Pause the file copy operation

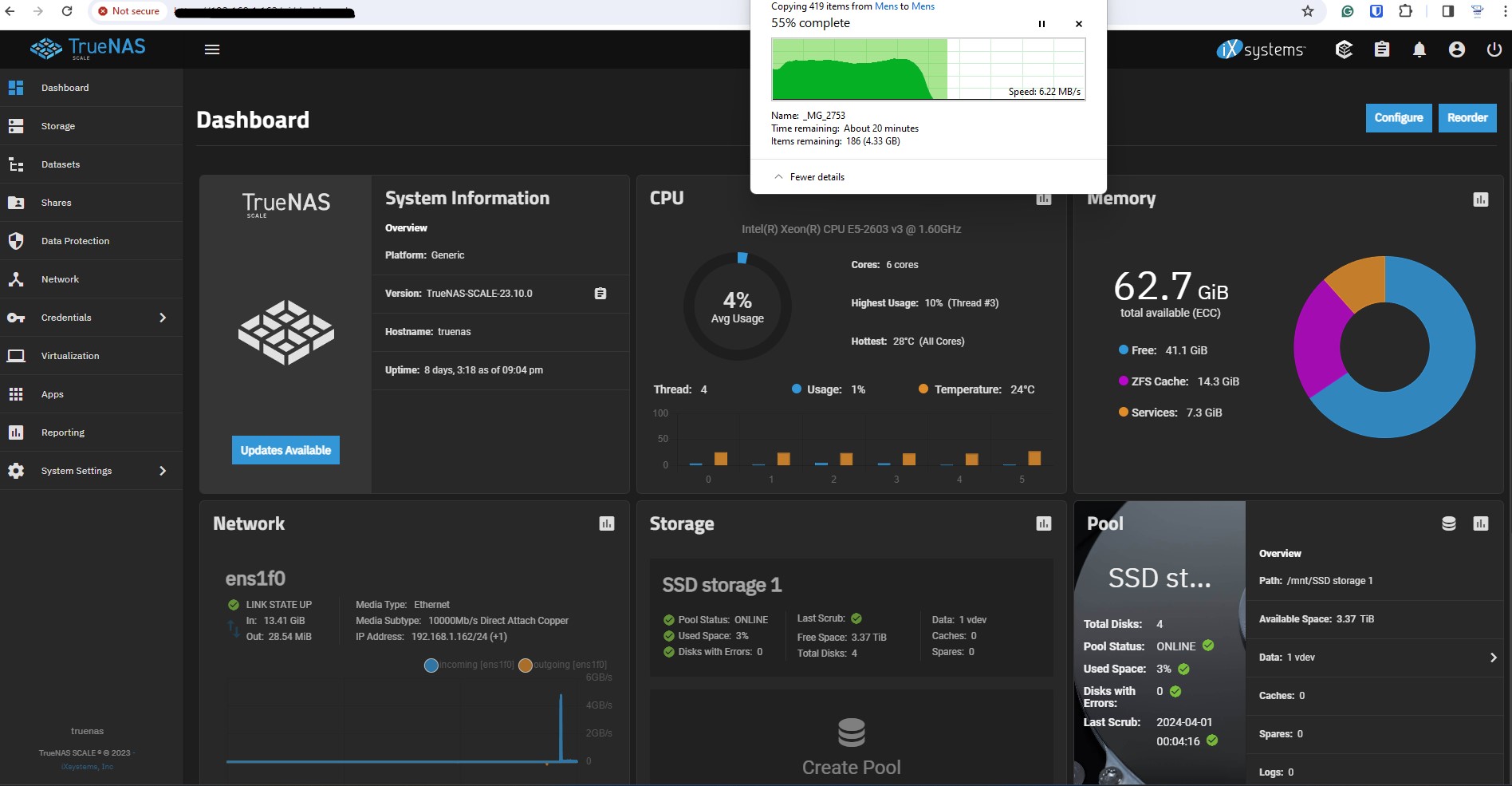click(1041, 24)
